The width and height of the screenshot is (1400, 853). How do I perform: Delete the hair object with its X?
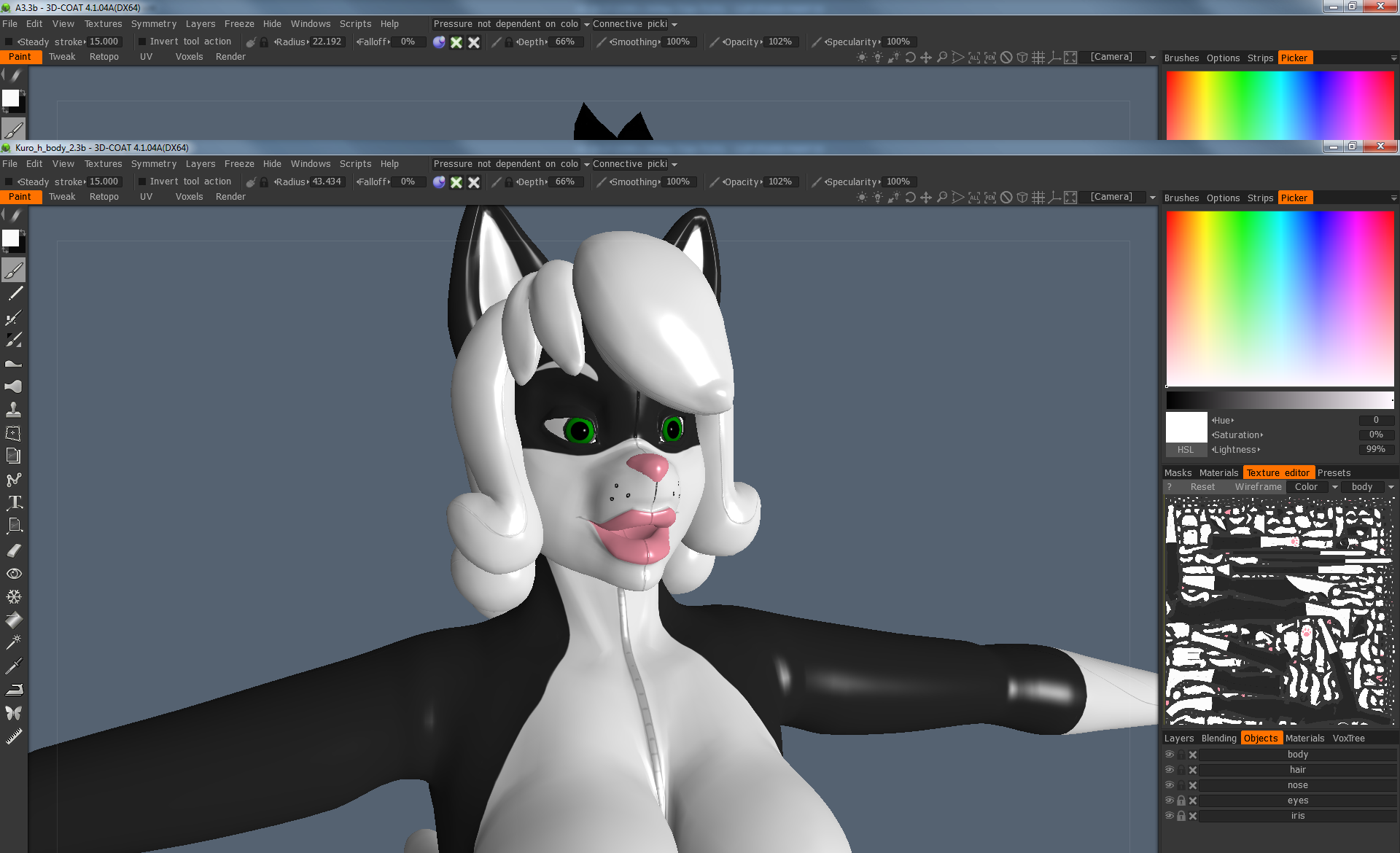[x=1193, y=770]
